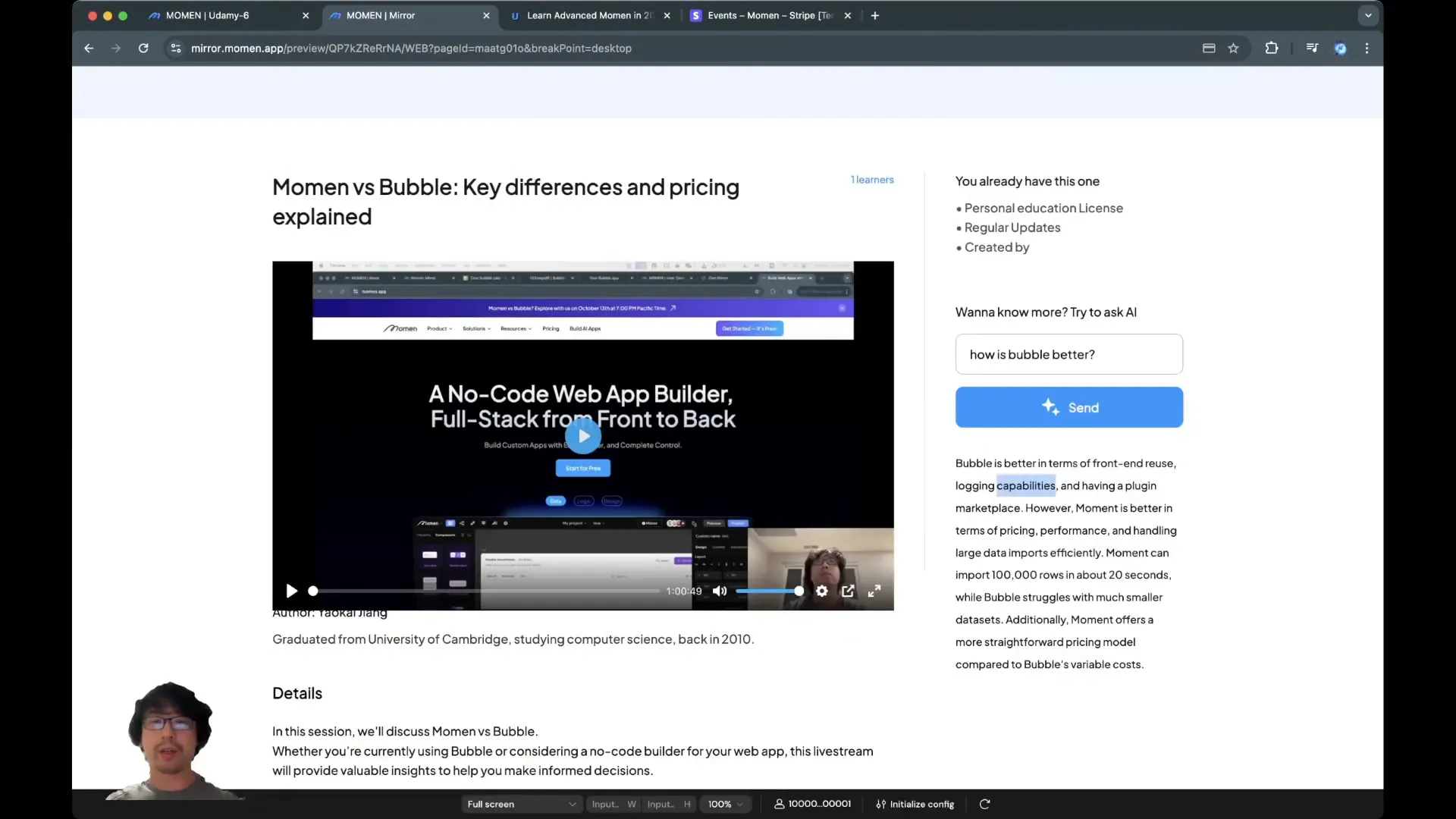Click the browser forward arrow
The height and width of the screenshot is (819, 1456).
point(116,48)
